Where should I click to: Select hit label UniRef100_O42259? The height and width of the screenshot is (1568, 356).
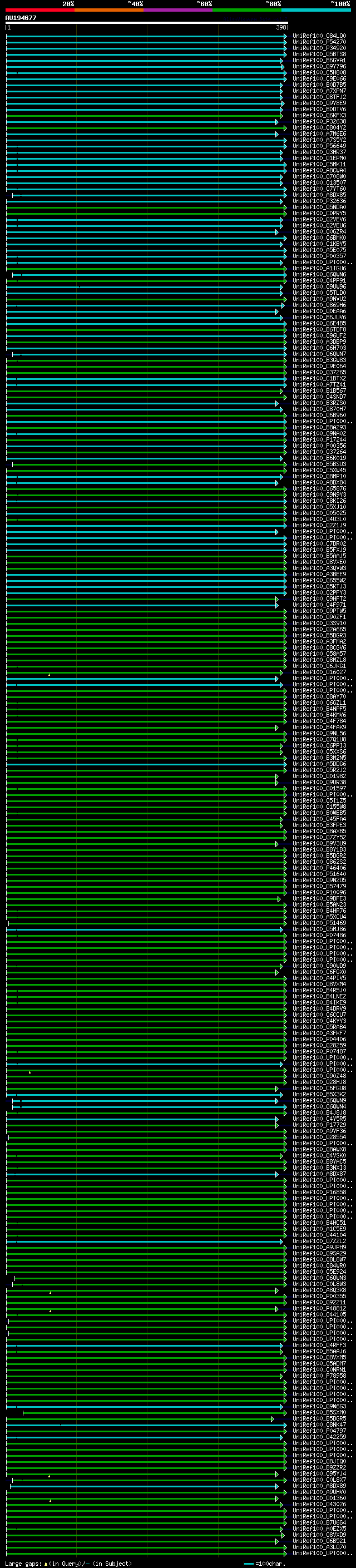click(319, 1437)
